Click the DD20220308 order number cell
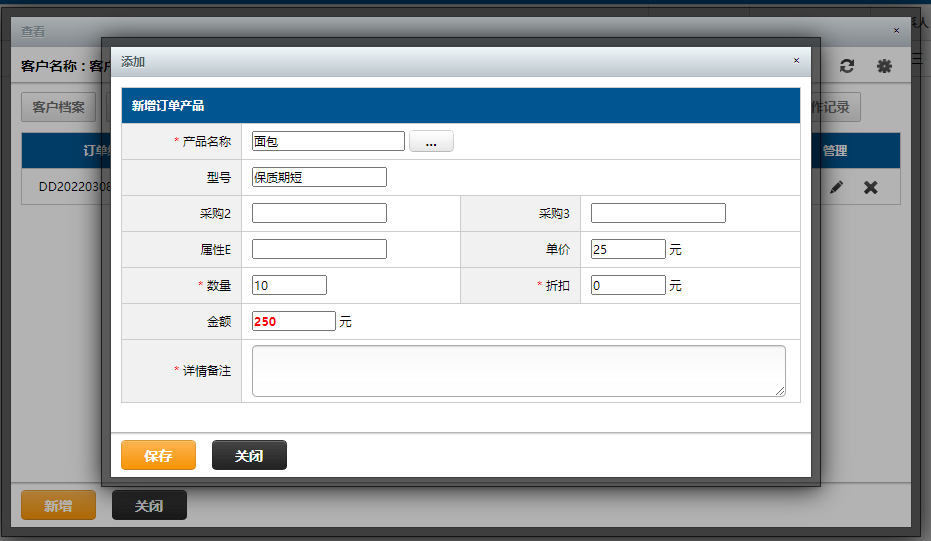This screenshot has height=541, width=931. click(x=75, y=186)
